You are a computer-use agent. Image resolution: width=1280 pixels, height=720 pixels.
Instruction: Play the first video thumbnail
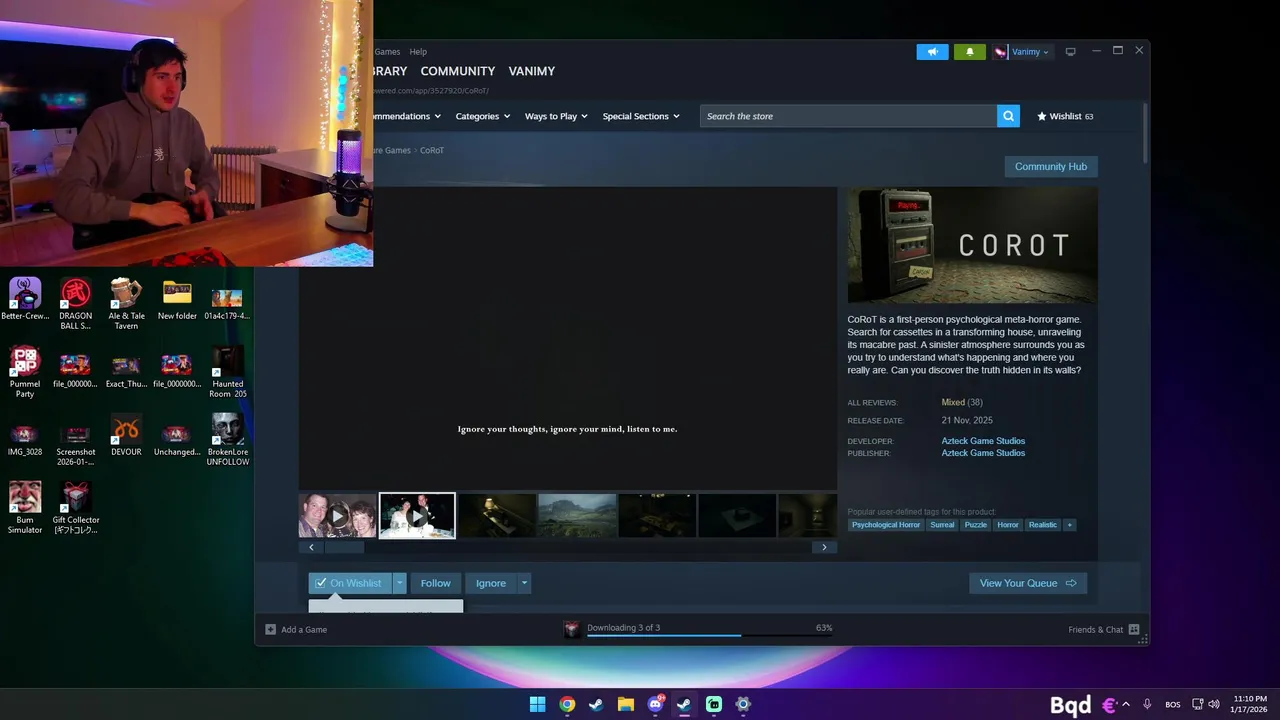click(x=338, y=516)
